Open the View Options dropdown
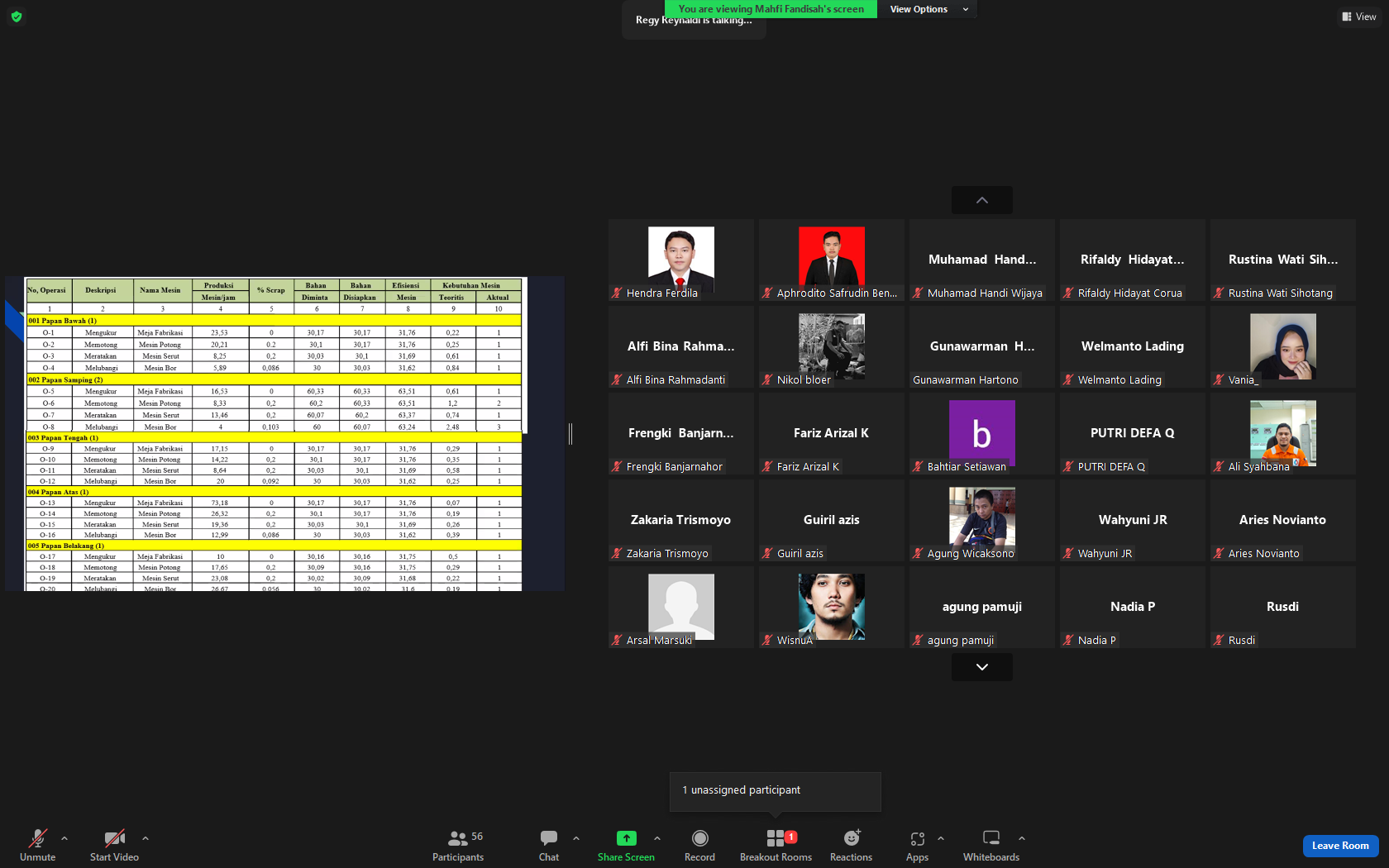Image resolution: width=1389 pixels, height=868 pixels. (x=928, y=9)
